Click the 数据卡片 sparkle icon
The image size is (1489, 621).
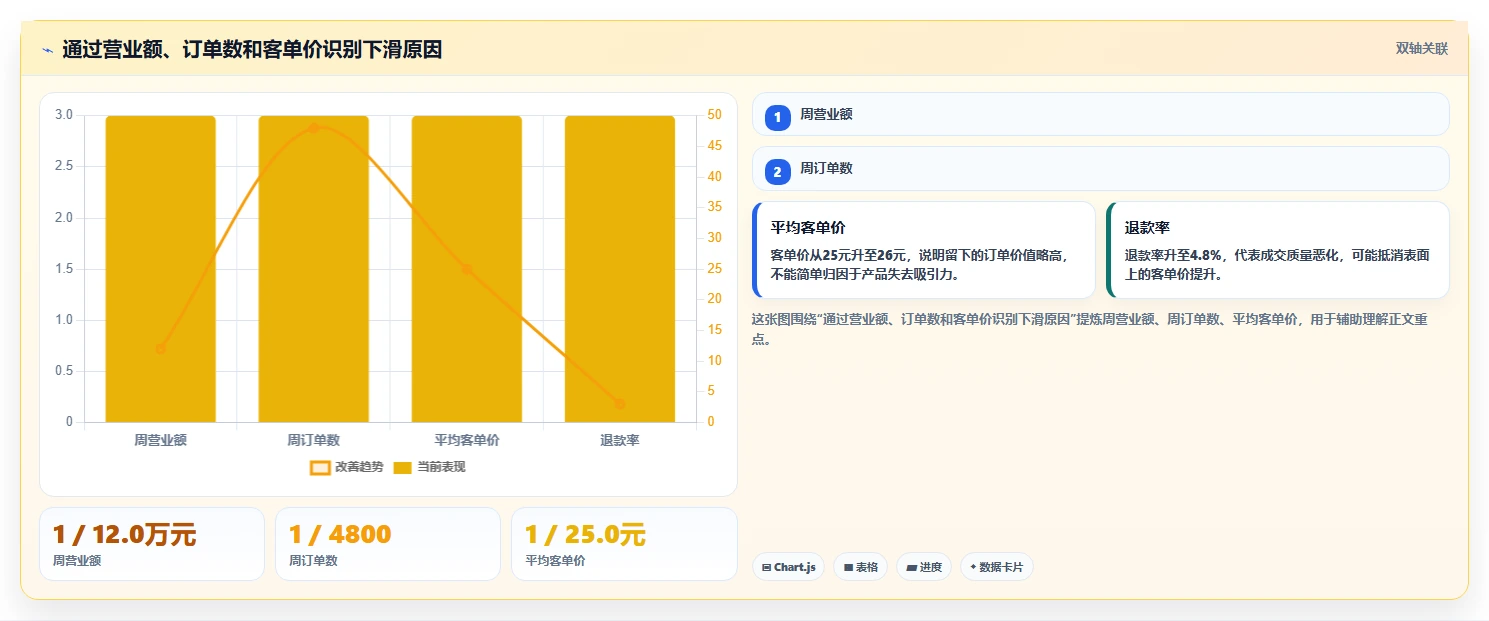tap(972, 567)
